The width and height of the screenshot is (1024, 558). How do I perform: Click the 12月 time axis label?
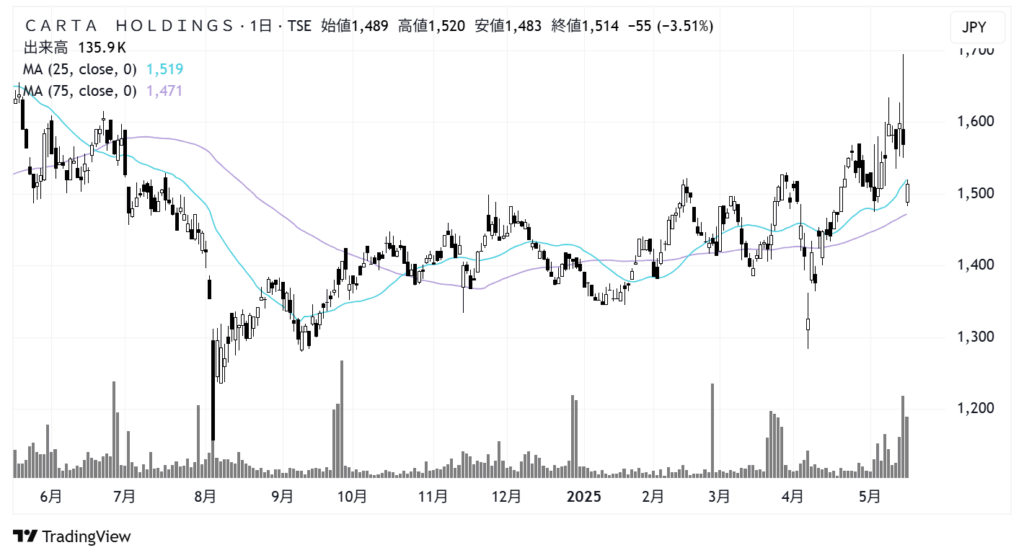pos(506,497)
